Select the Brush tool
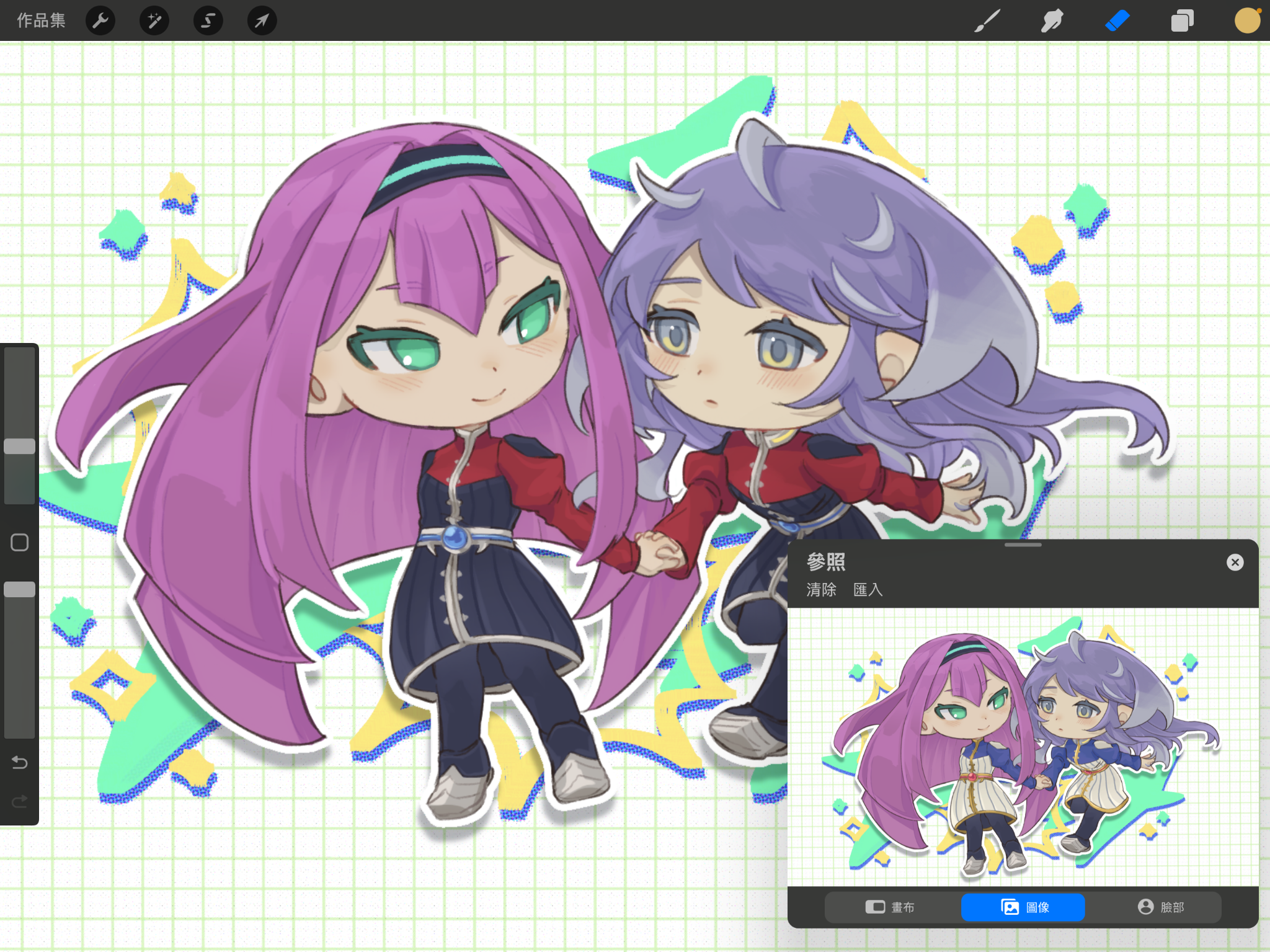 tap(987, 20)
